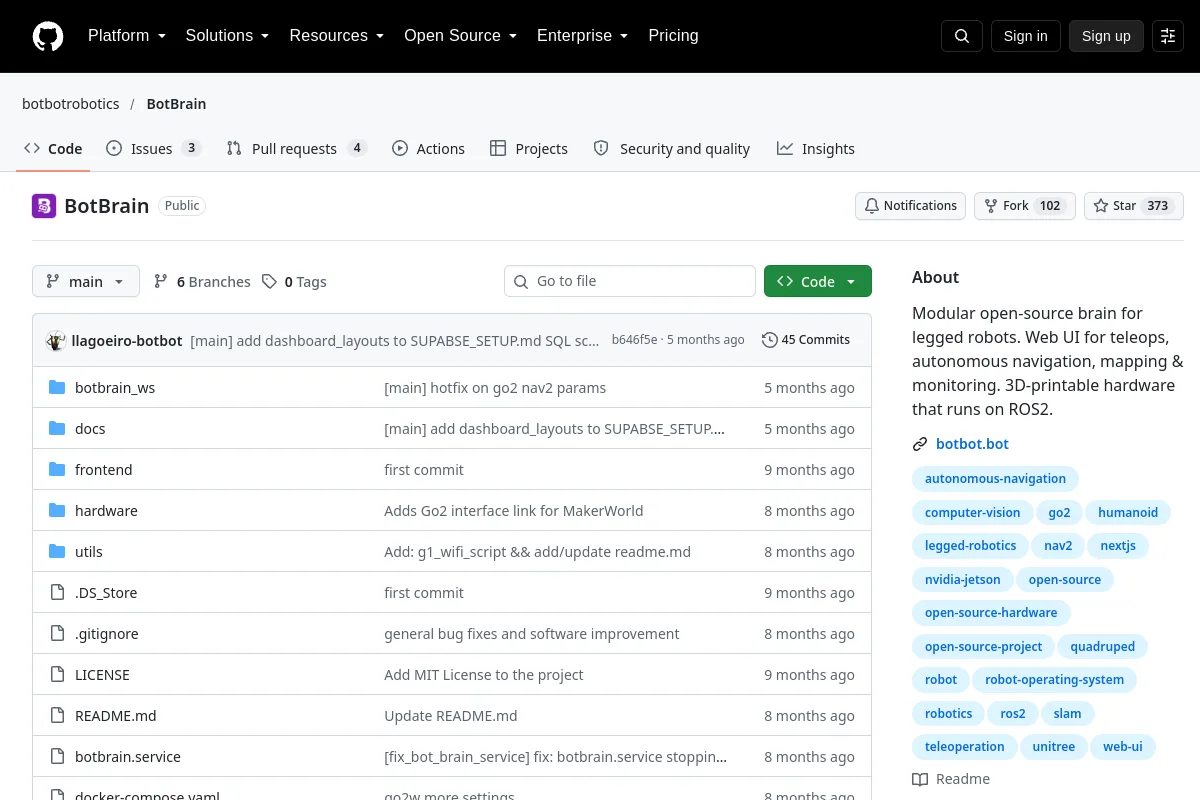Click the search icon in Go to file
This screenshot has height=800, width=1200.
[x=521, y=282]
